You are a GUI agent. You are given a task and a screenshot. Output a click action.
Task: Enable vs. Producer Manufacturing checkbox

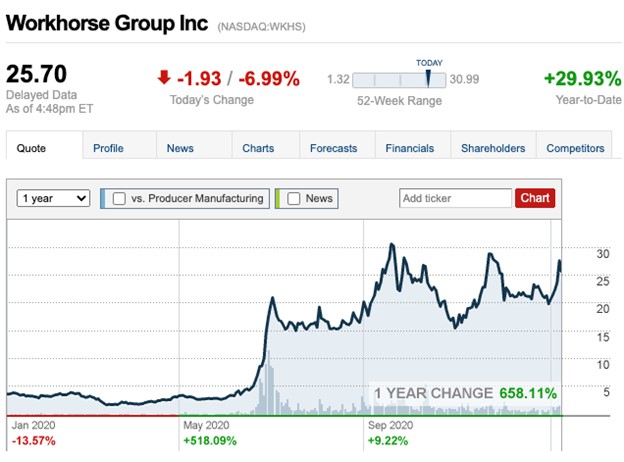pyautogui.click(x=119, y=198)
